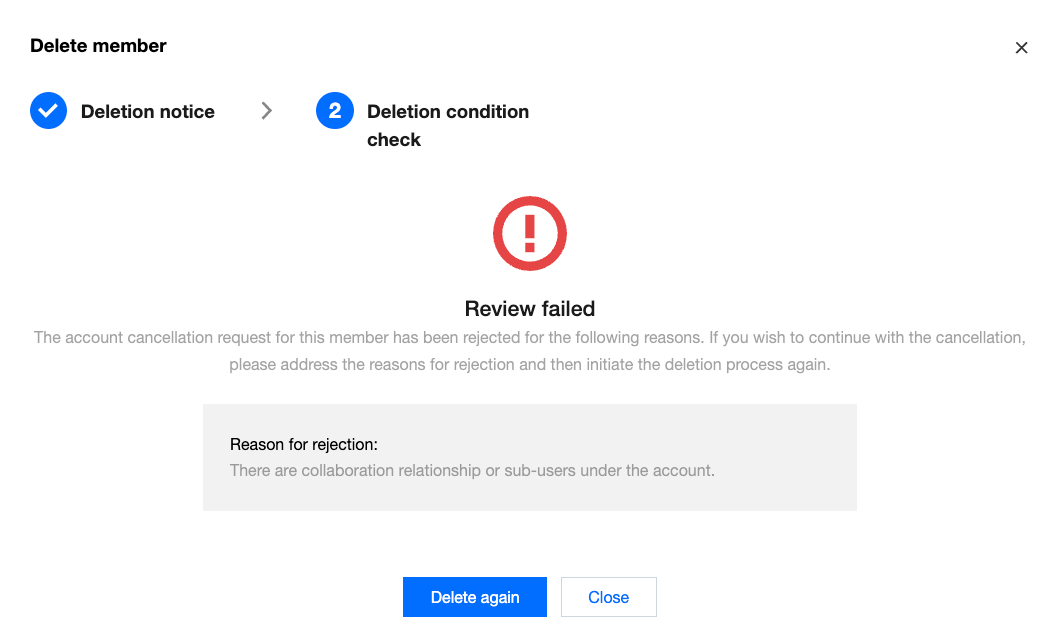Screen dimensions: 1058x644
Task: Click the step 2 number circle
Action: [334, 111]
